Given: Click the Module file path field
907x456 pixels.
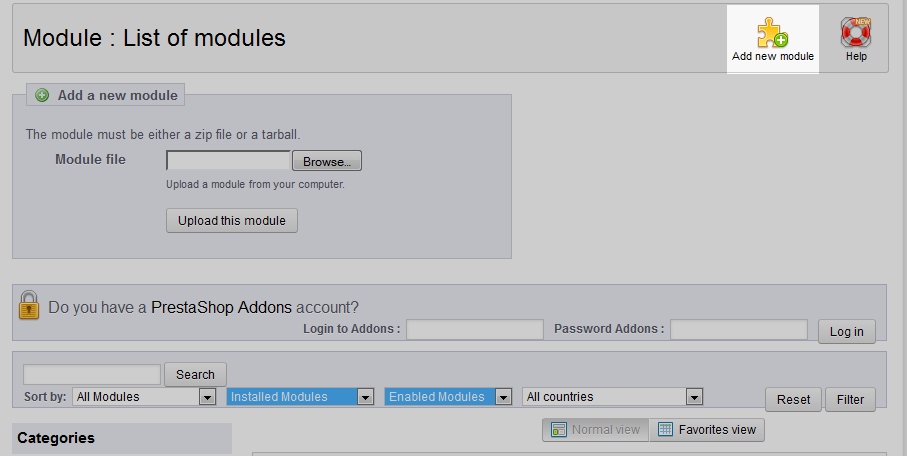Looking at the screenshot, I should point(229,161).
